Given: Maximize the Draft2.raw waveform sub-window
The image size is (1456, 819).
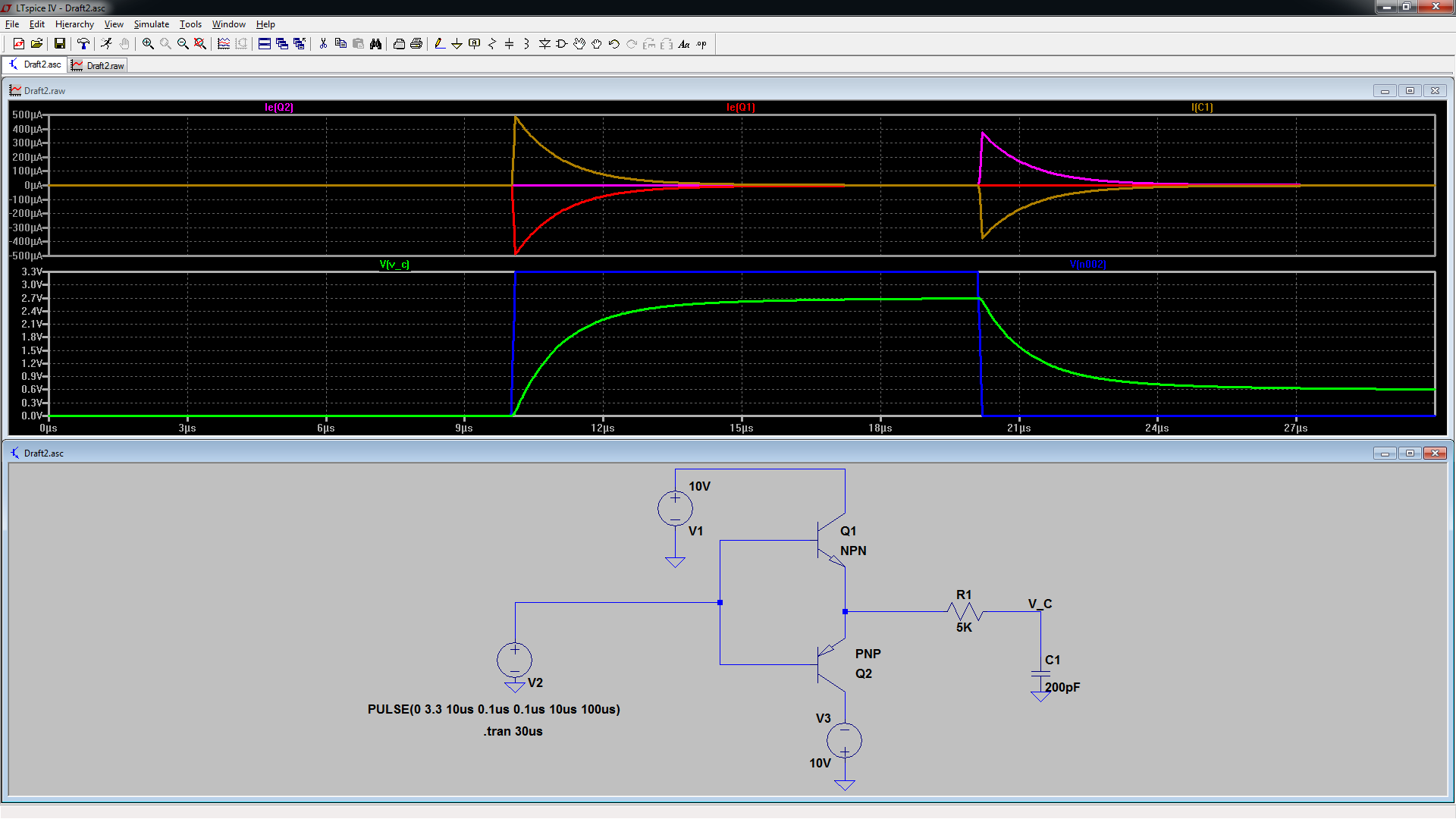Looking at the screenshot, I should tap(1410, 90).
